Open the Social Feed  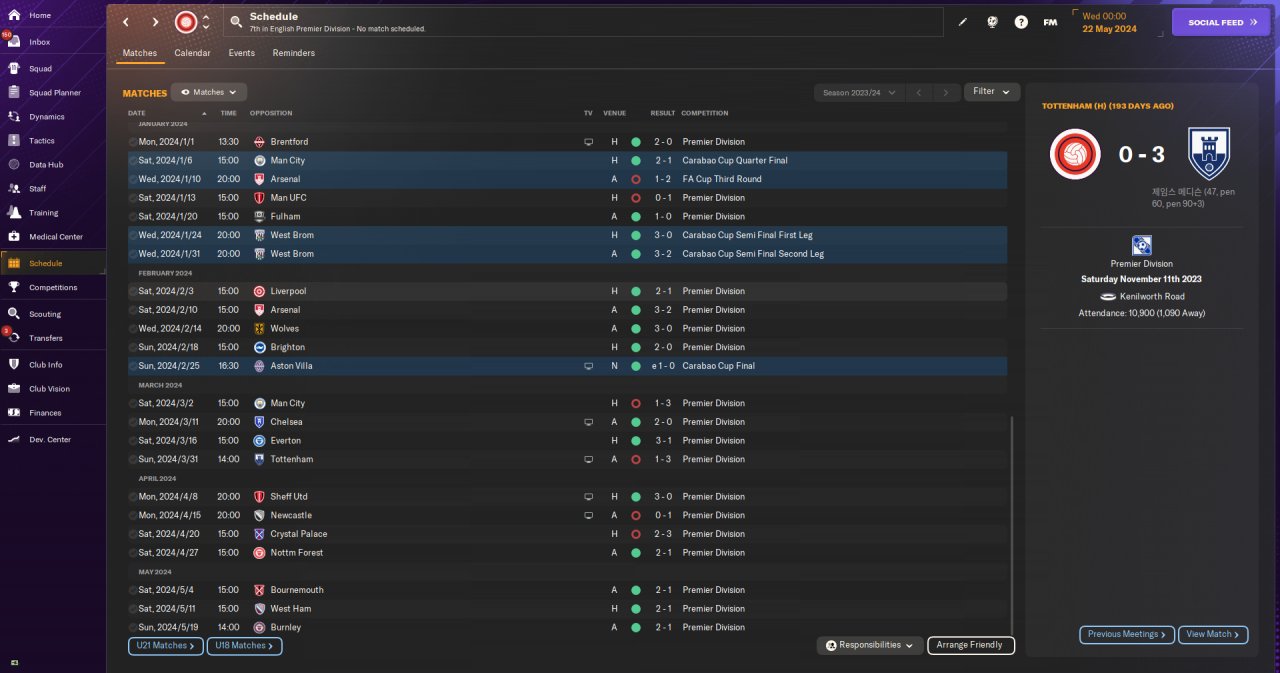pos(1221,22)
